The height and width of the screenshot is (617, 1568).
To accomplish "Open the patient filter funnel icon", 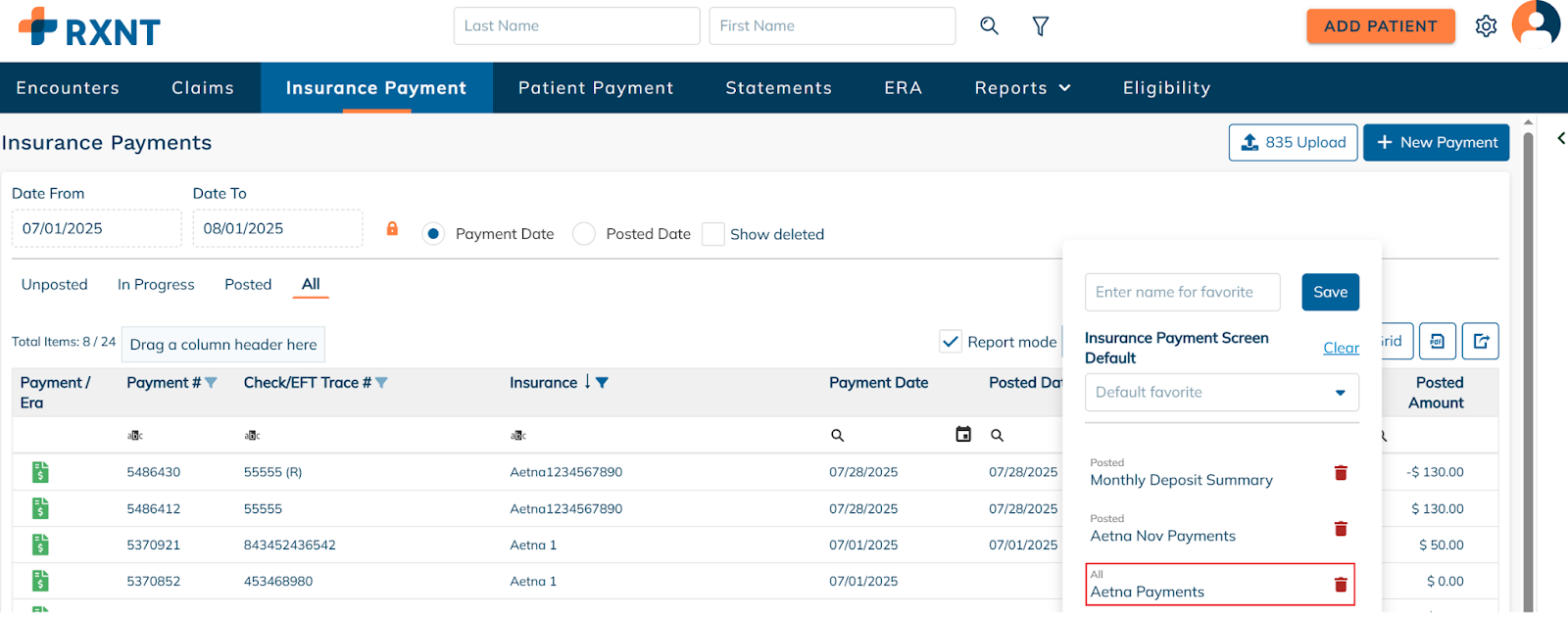I will [x=1041, y=26].
